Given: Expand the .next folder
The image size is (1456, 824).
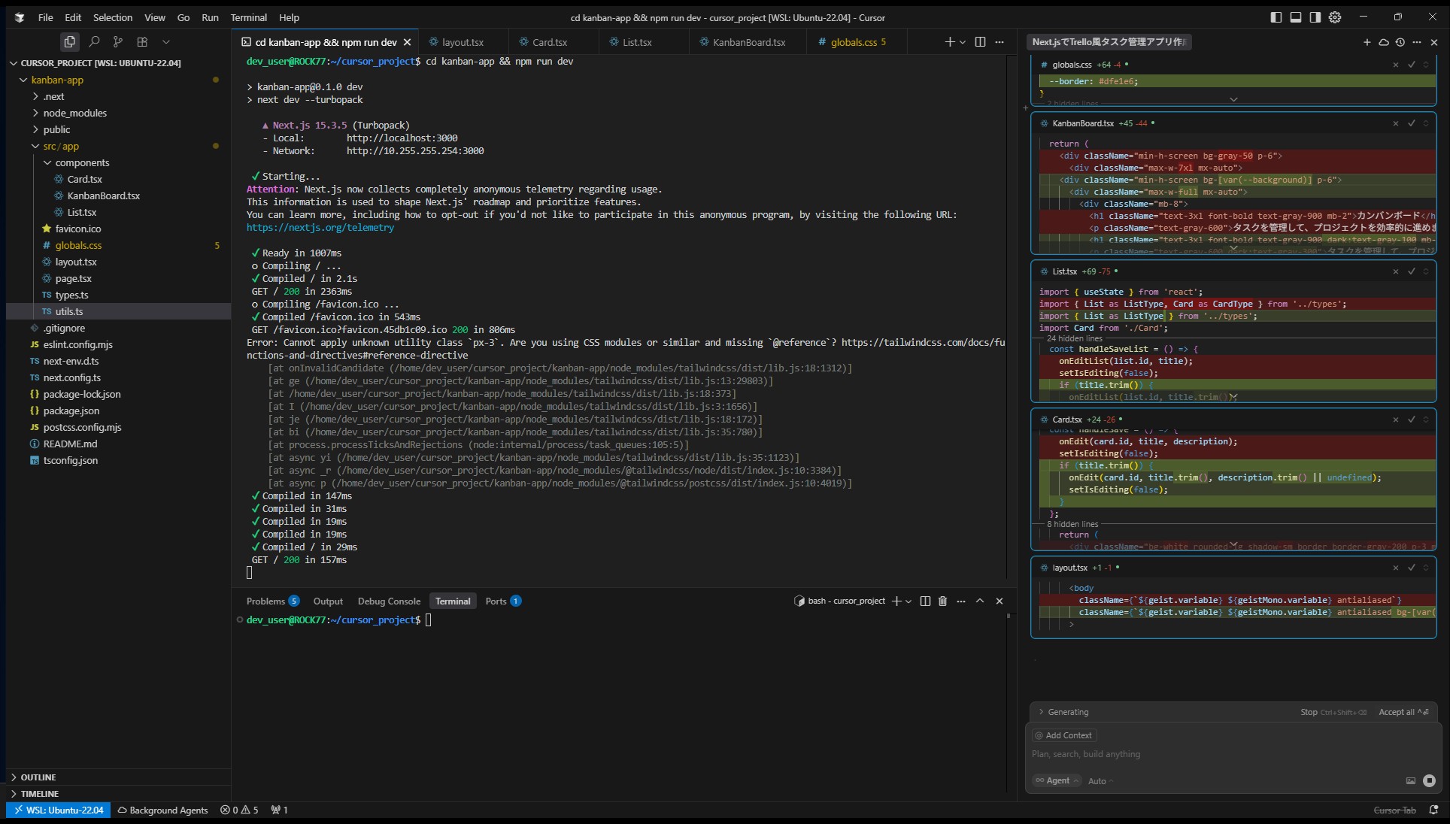Looking at the screenshot, I should (53, 96).
